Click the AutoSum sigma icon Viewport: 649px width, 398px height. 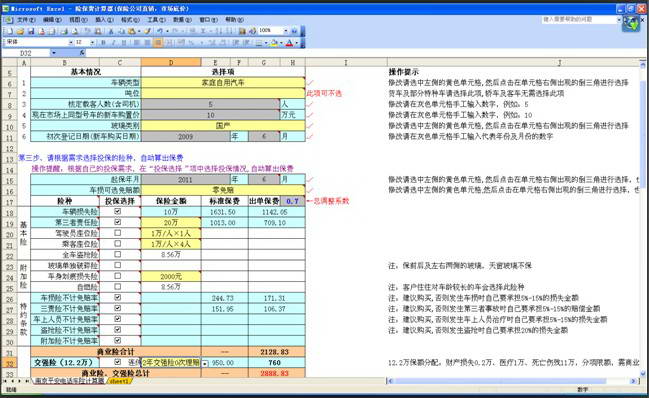click(203, 31)
